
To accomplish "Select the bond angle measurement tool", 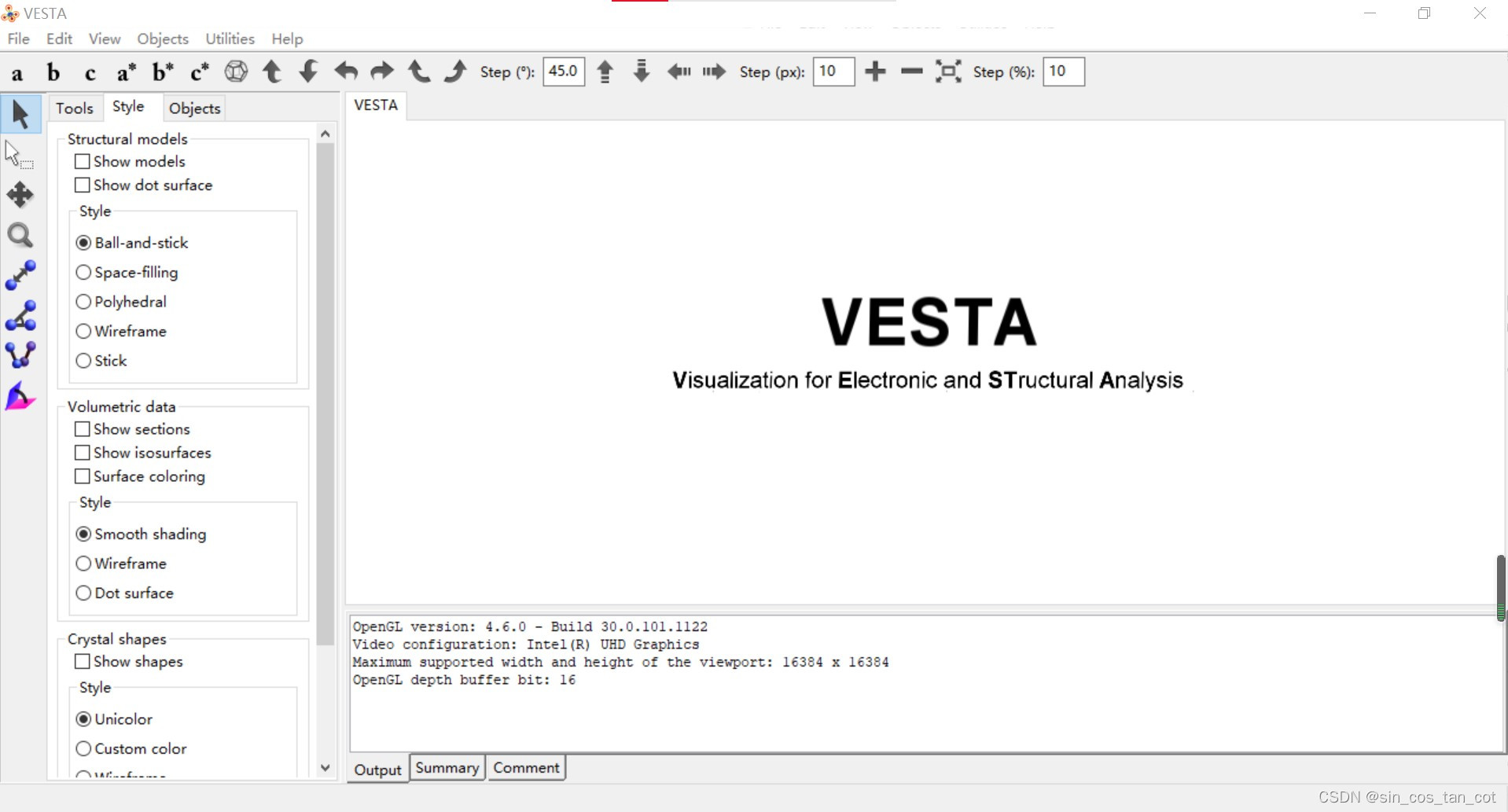I will click(20, 315).
